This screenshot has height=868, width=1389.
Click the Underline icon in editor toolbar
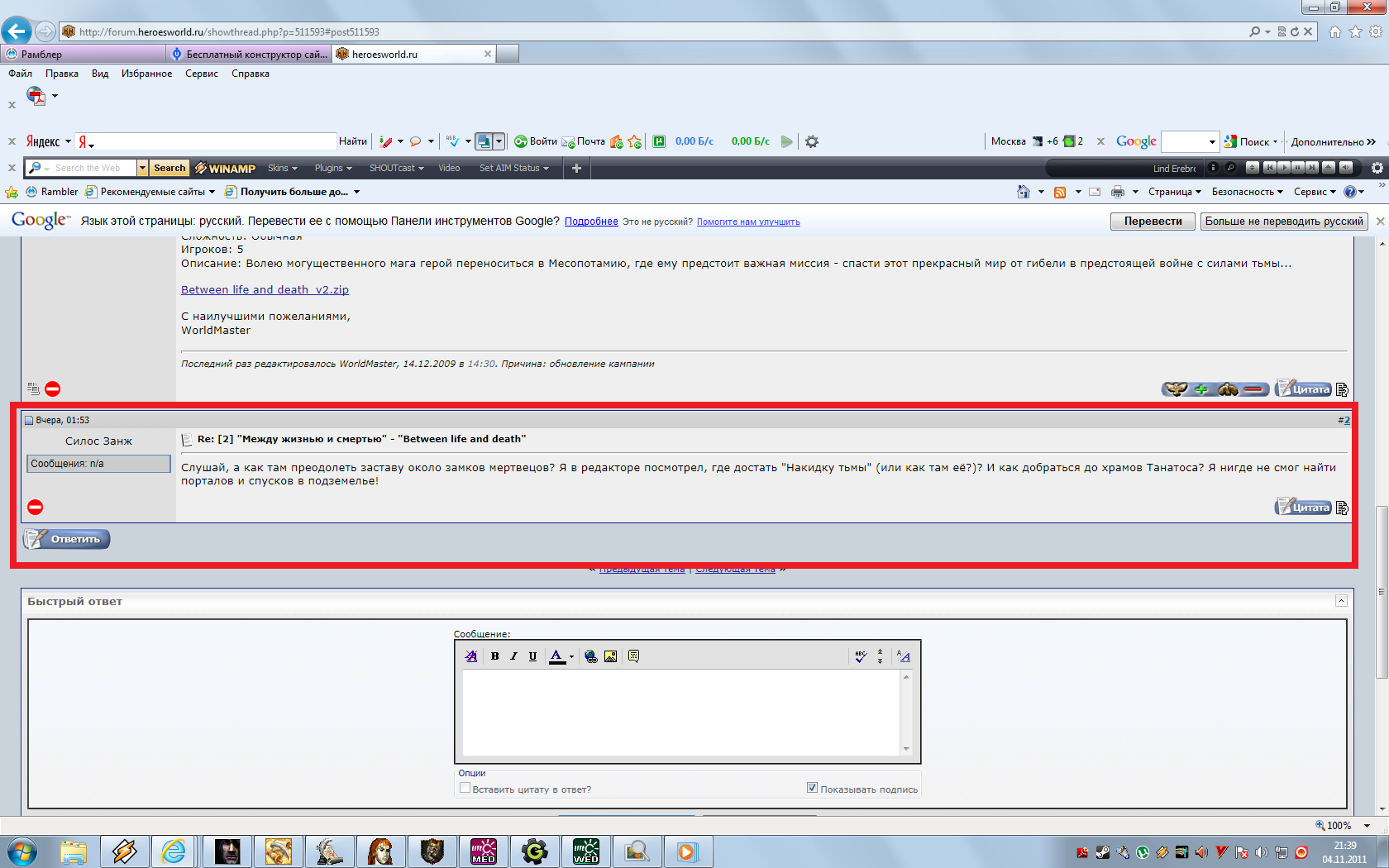pyautogui.click(x=532, y=656)
